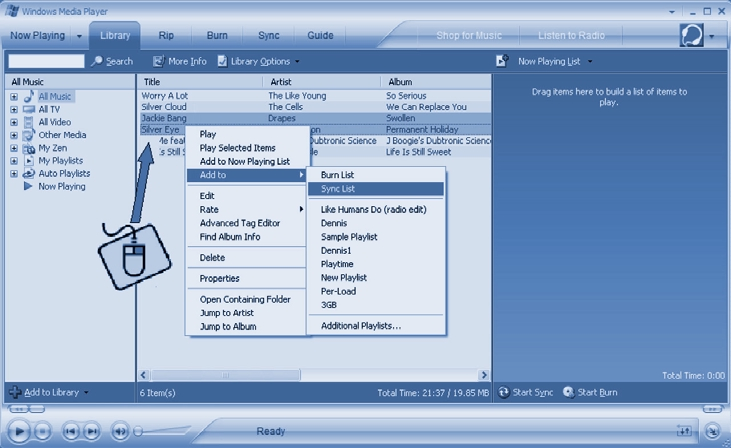Viewport: 731px width, 448px height.
Task: Open dropdown next to online service icon
Action: (711, 36)
